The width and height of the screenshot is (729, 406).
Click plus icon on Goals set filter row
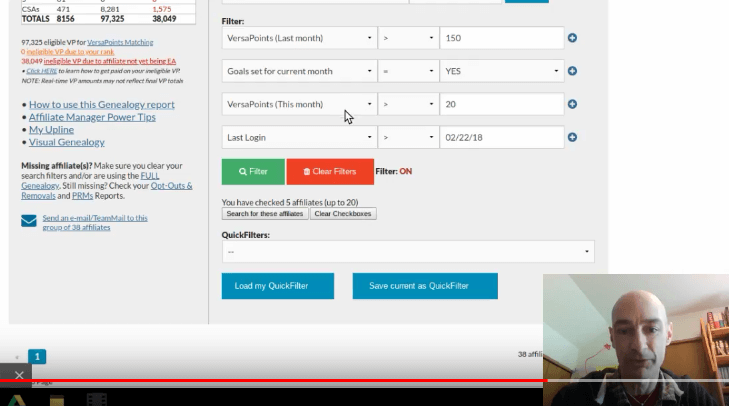(x=573, y=71)
